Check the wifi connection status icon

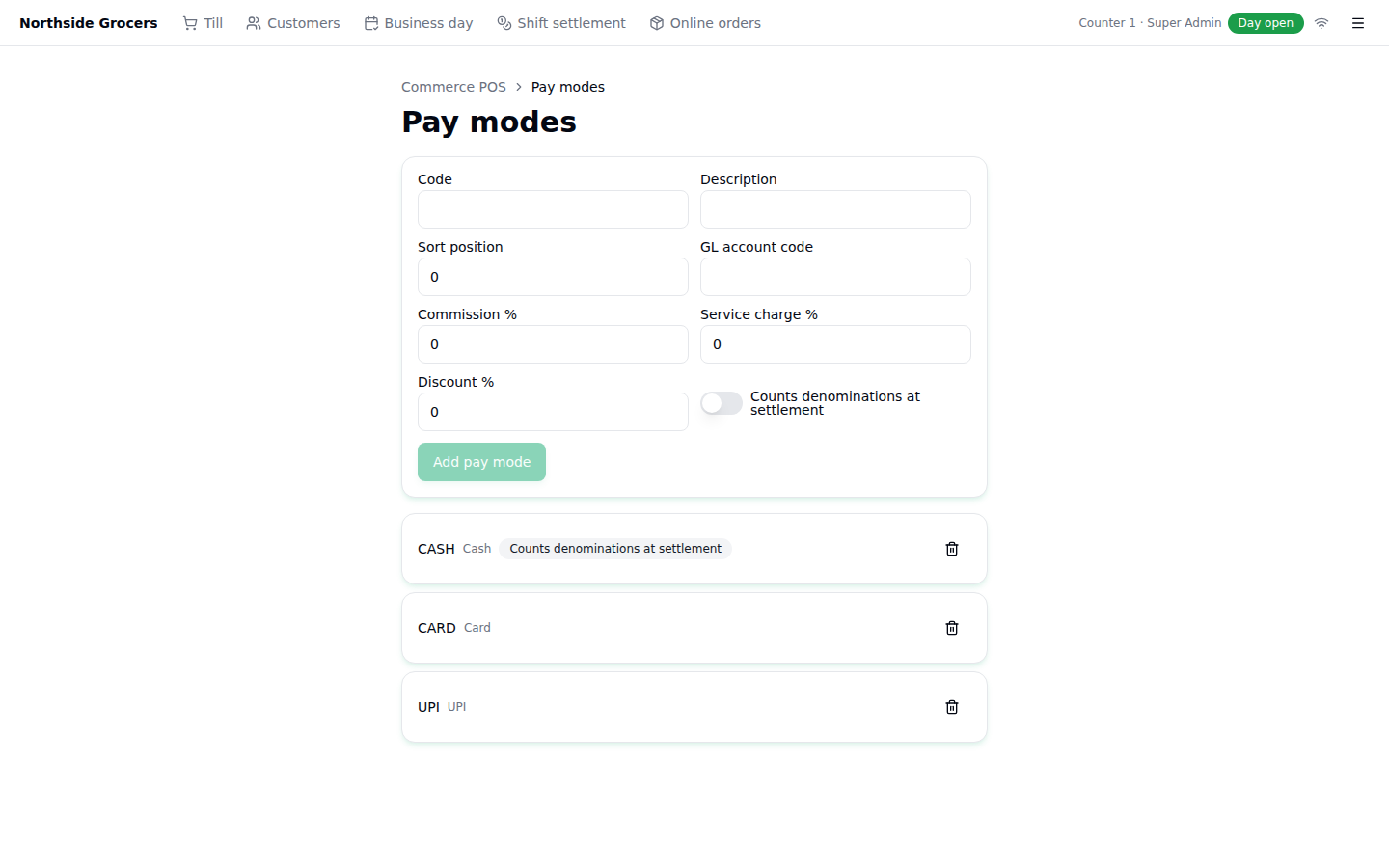tap(1321, 23)
